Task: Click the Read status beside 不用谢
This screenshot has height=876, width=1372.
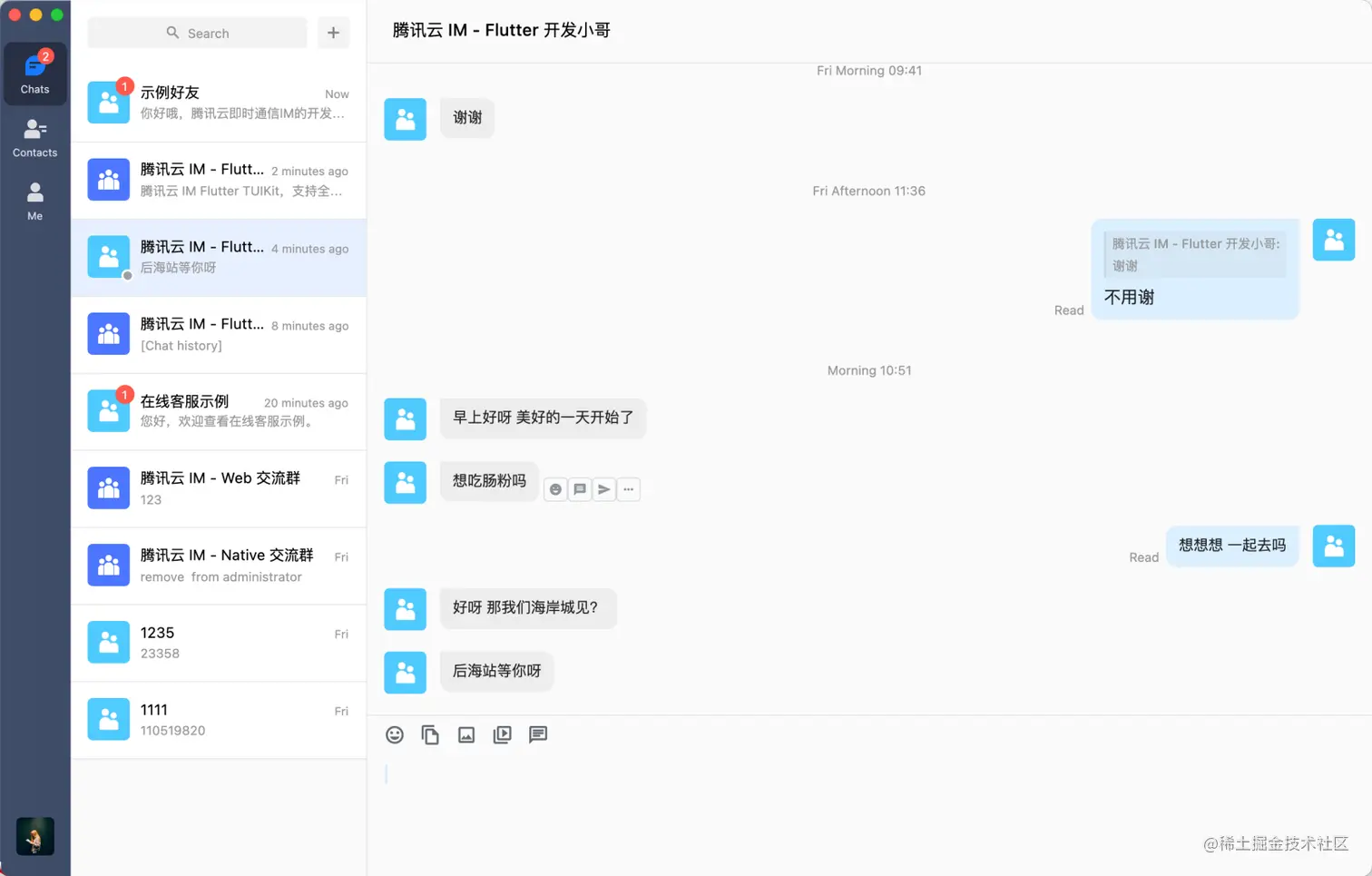Action: click(1069, 310)
